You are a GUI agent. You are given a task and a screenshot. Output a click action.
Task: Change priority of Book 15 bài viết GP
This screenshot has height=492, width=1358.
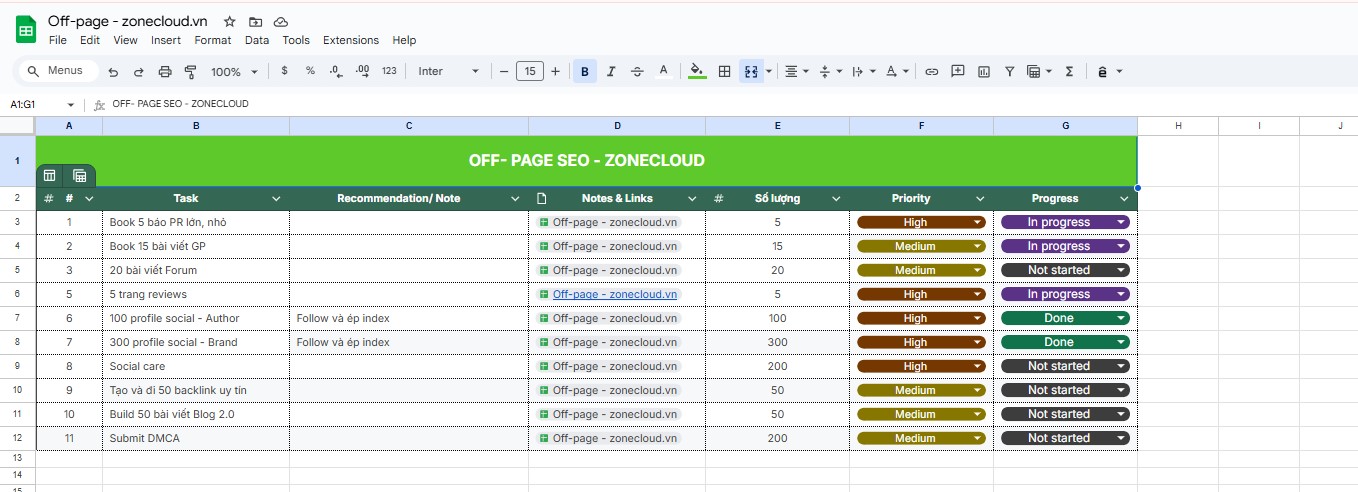(x=921, y=246)
